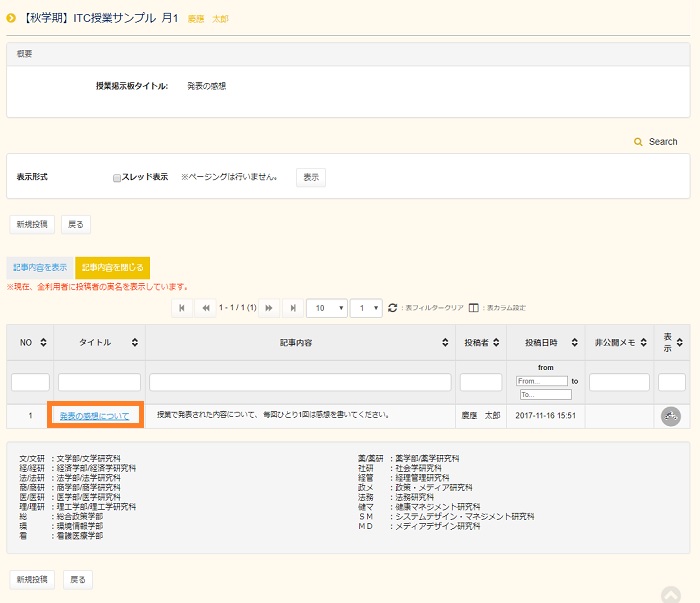Screen dimensions: 700x603
Task: Enable the スレッド表示 checkbox
Action: [117, 177]
